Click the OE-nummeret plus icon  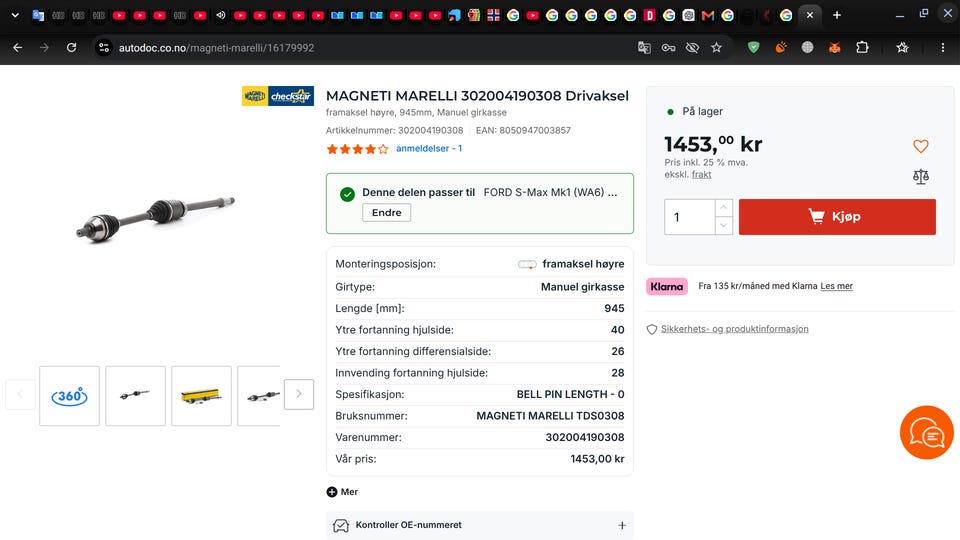coord(622,525)
